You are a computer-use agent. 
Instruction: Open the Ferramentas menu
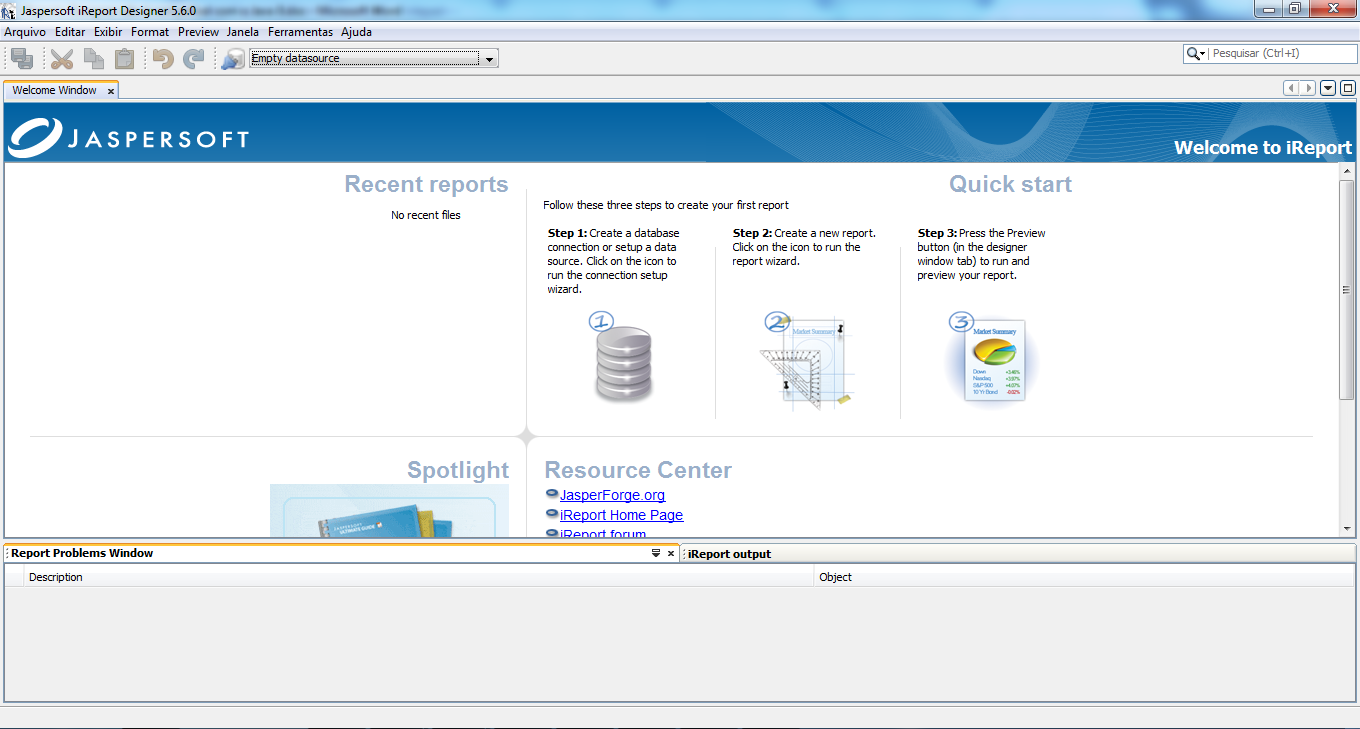300,32
